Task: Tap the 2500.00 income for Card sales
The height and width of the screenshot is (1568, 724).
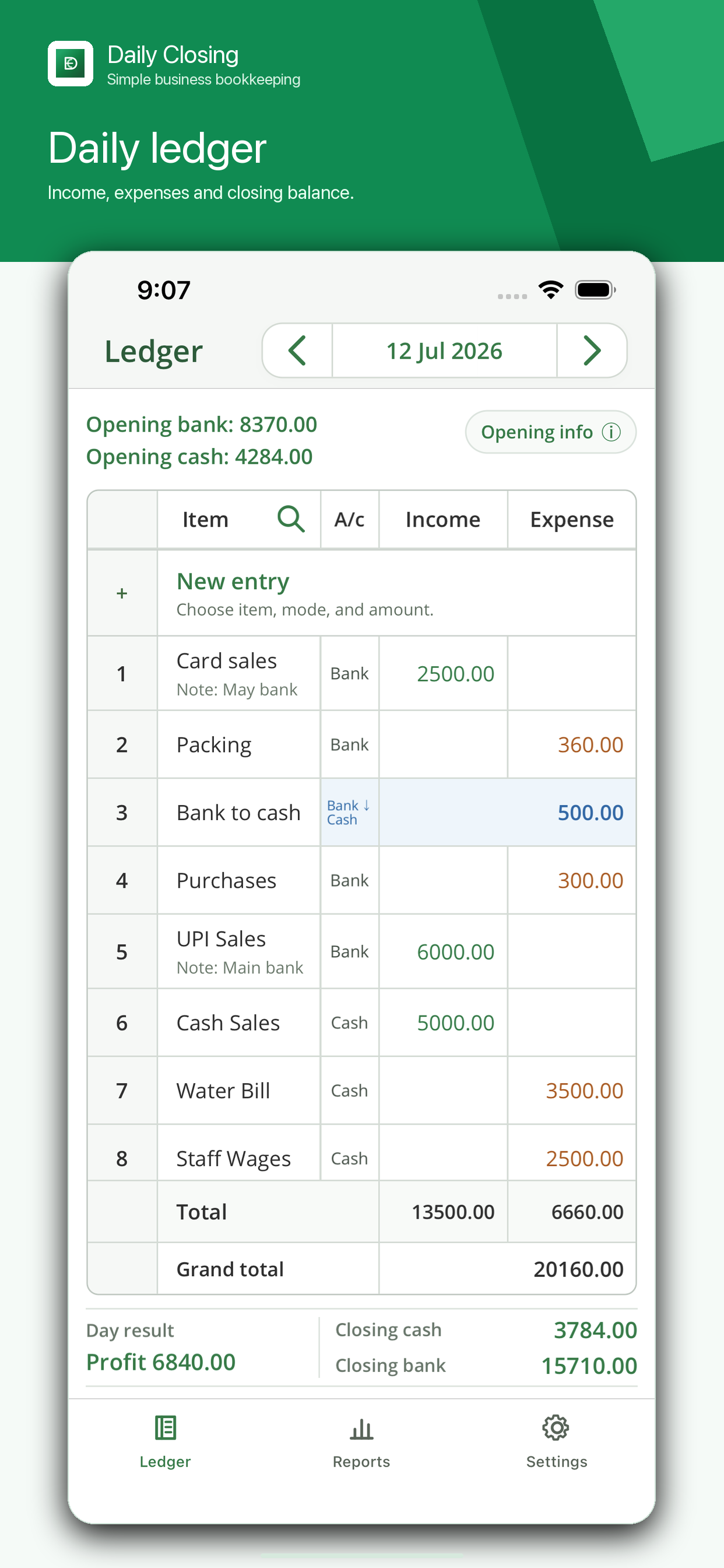Action: [x=455, y=674]
